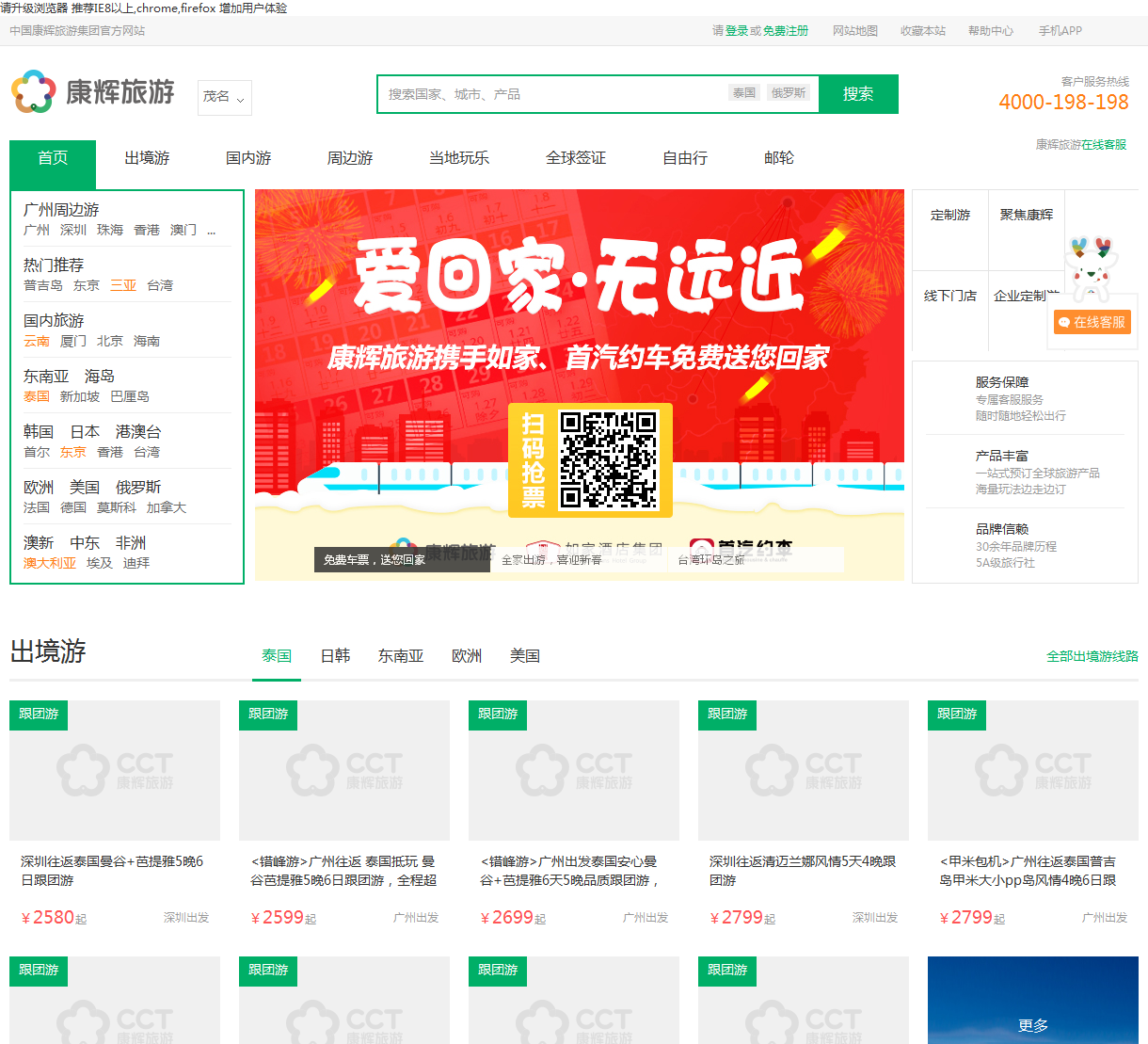Open 全部出境游线路 link
1148x1044 pixels.
pos(1092,656)
